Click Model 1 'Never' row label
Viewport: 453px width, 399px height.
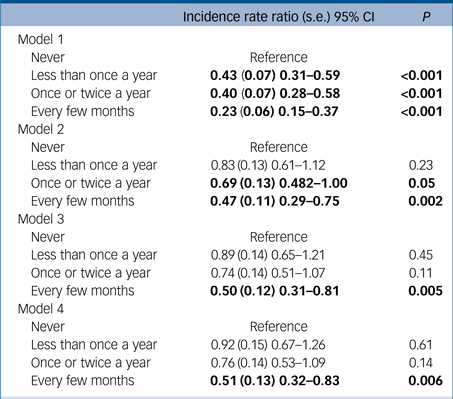pyautogui.click(x=48, y=57)
